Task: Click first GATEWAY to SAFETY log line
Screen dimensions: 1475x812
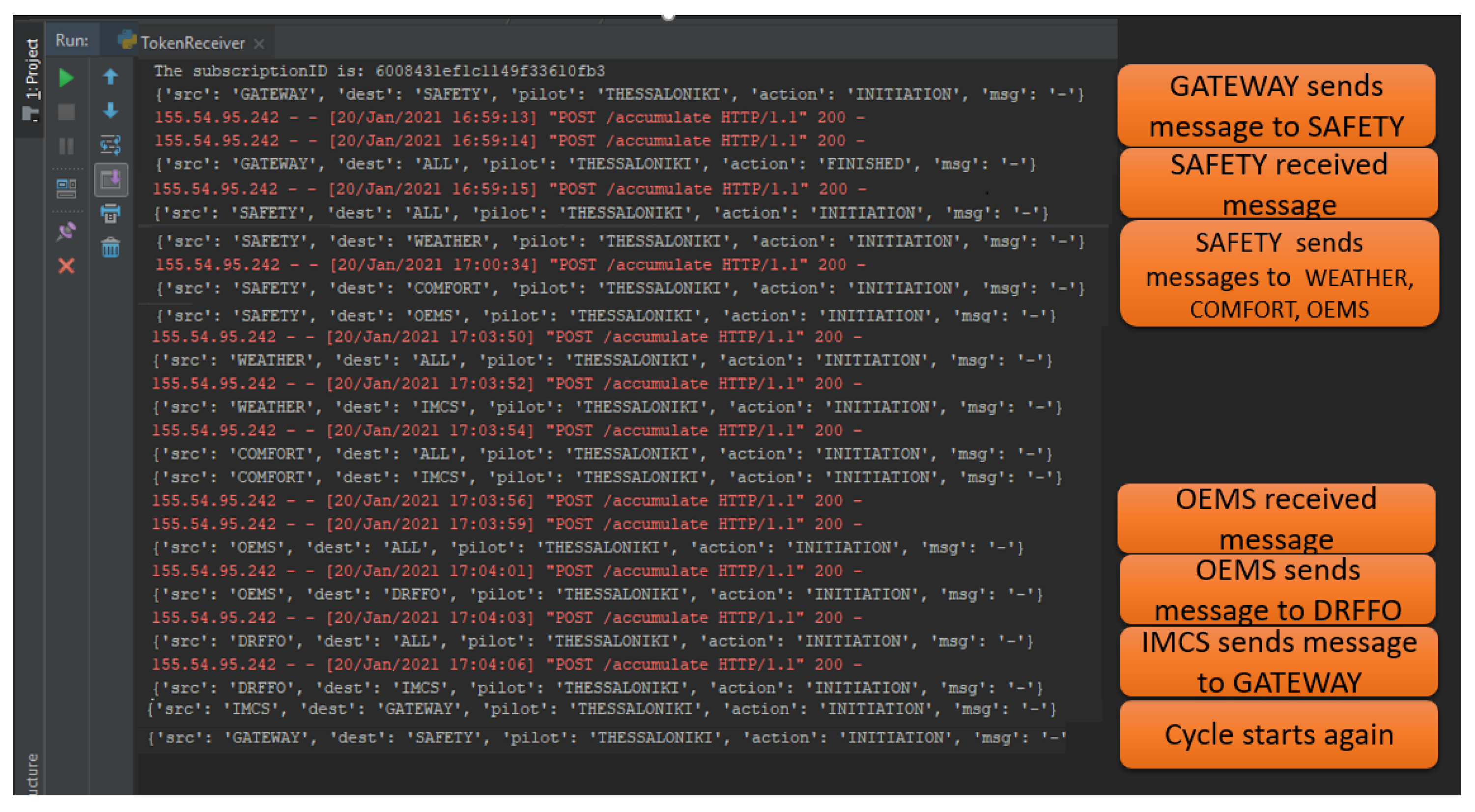Action: (619, 94)
